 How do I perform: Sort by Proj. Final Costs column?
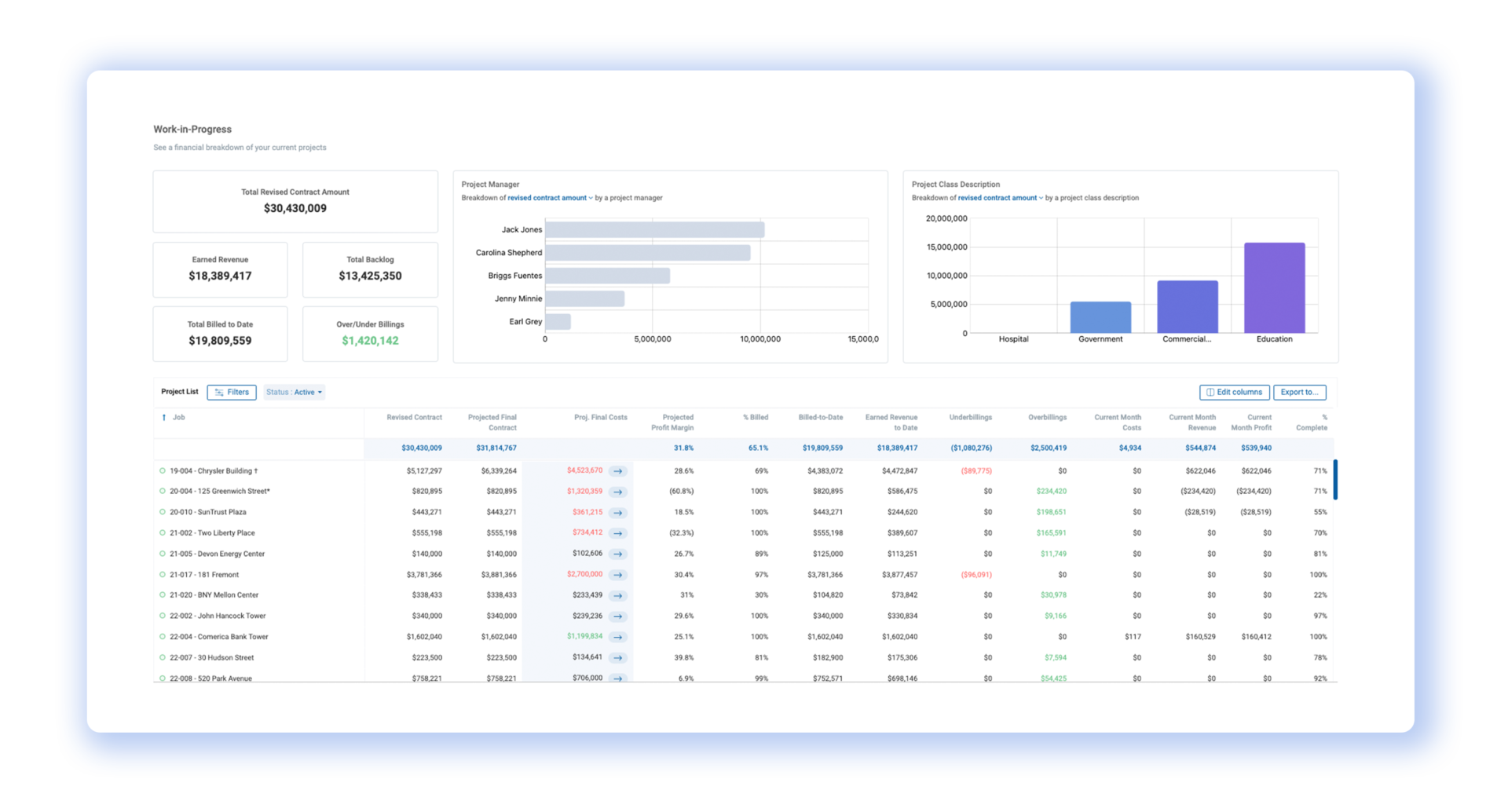(x=600, y=418)
